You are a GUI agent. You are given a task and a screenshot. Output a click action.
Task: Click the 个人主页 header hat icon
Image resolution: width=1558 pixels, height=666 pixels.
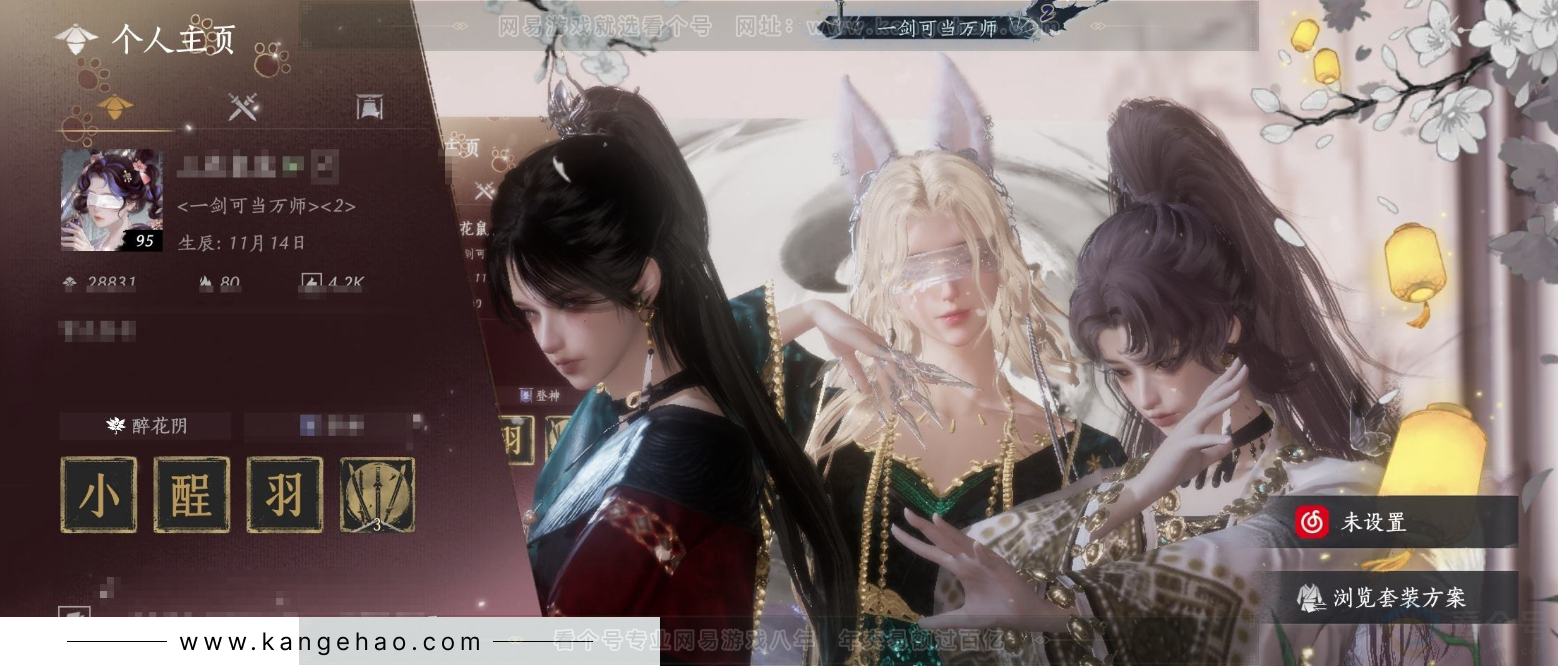point(76,38)
